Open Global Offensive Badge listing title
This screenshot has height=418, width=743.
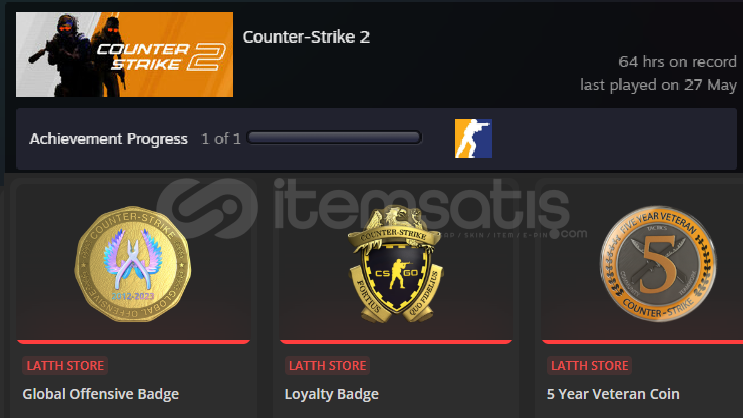click(100, 394)
